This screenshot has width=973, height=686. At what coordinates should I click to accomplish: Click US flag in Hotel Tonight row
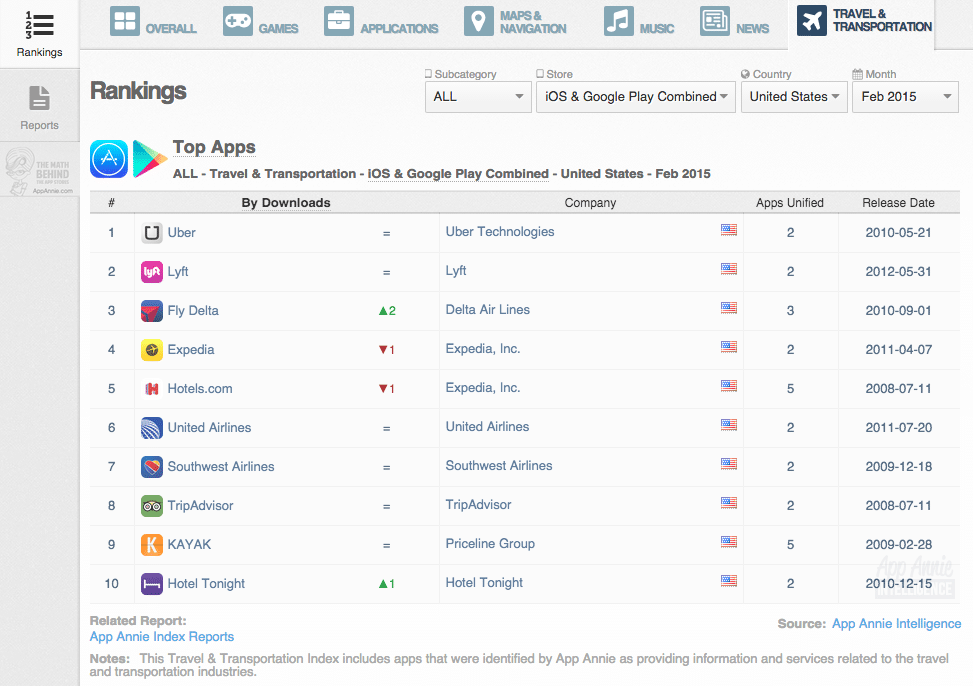pos(729,581)
